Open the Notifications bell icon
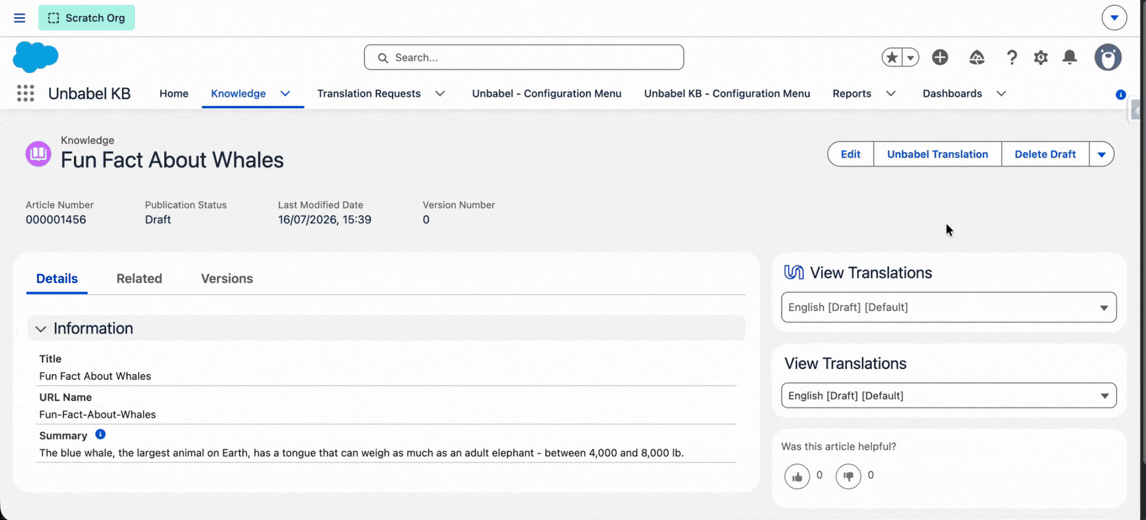Screen dimensions: 1146x520 tap(1070, 57)
